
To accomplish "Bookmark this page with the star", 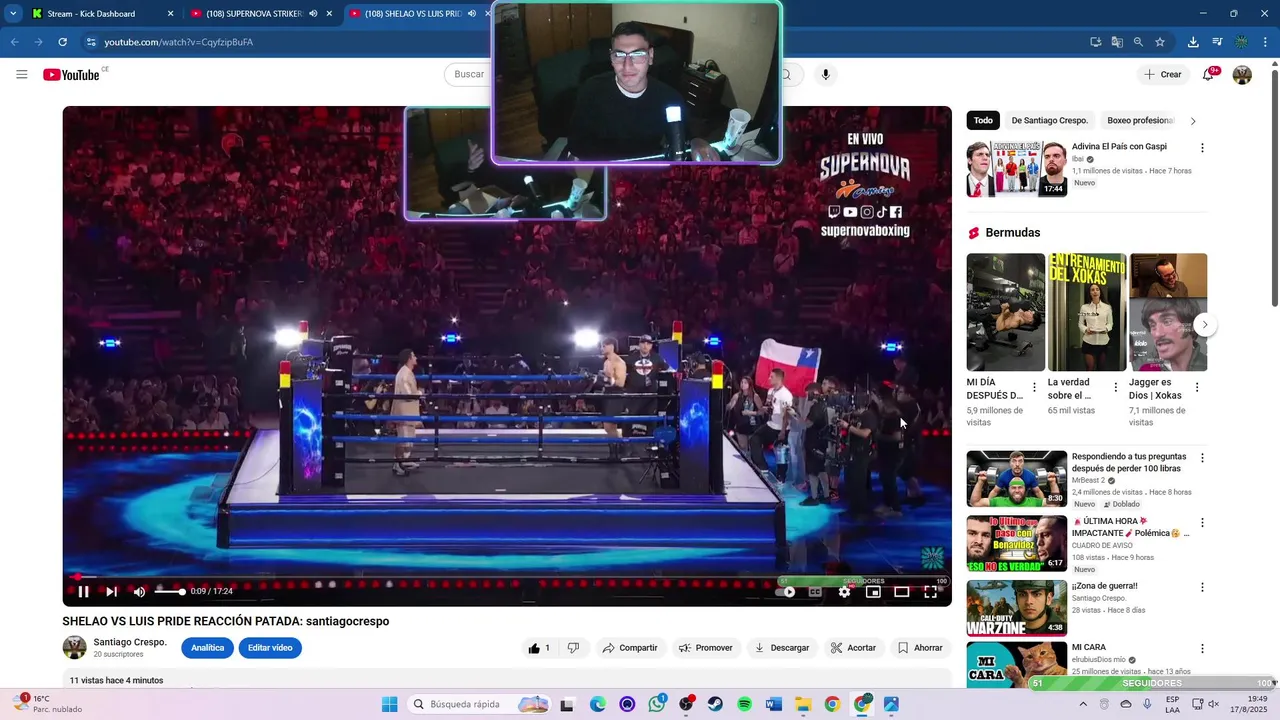I will (1160, 42).
